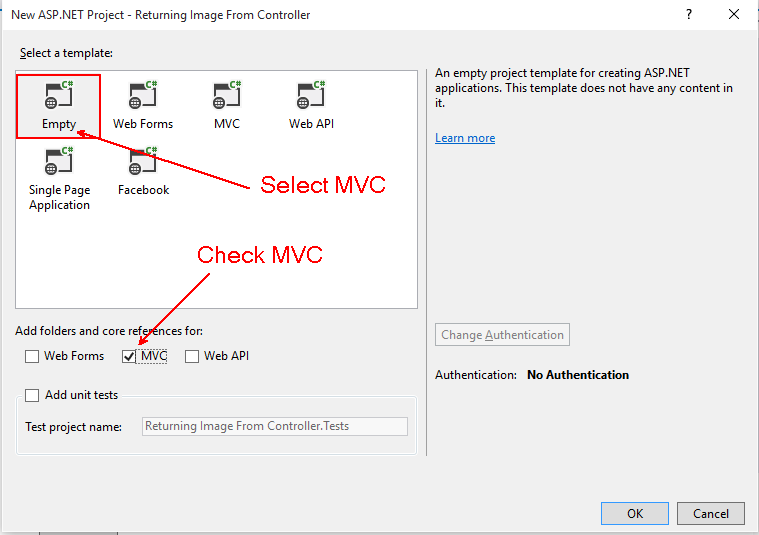759x535 pixels.
Task: Click the Empty template label text
Action: (x=59, y=124)
